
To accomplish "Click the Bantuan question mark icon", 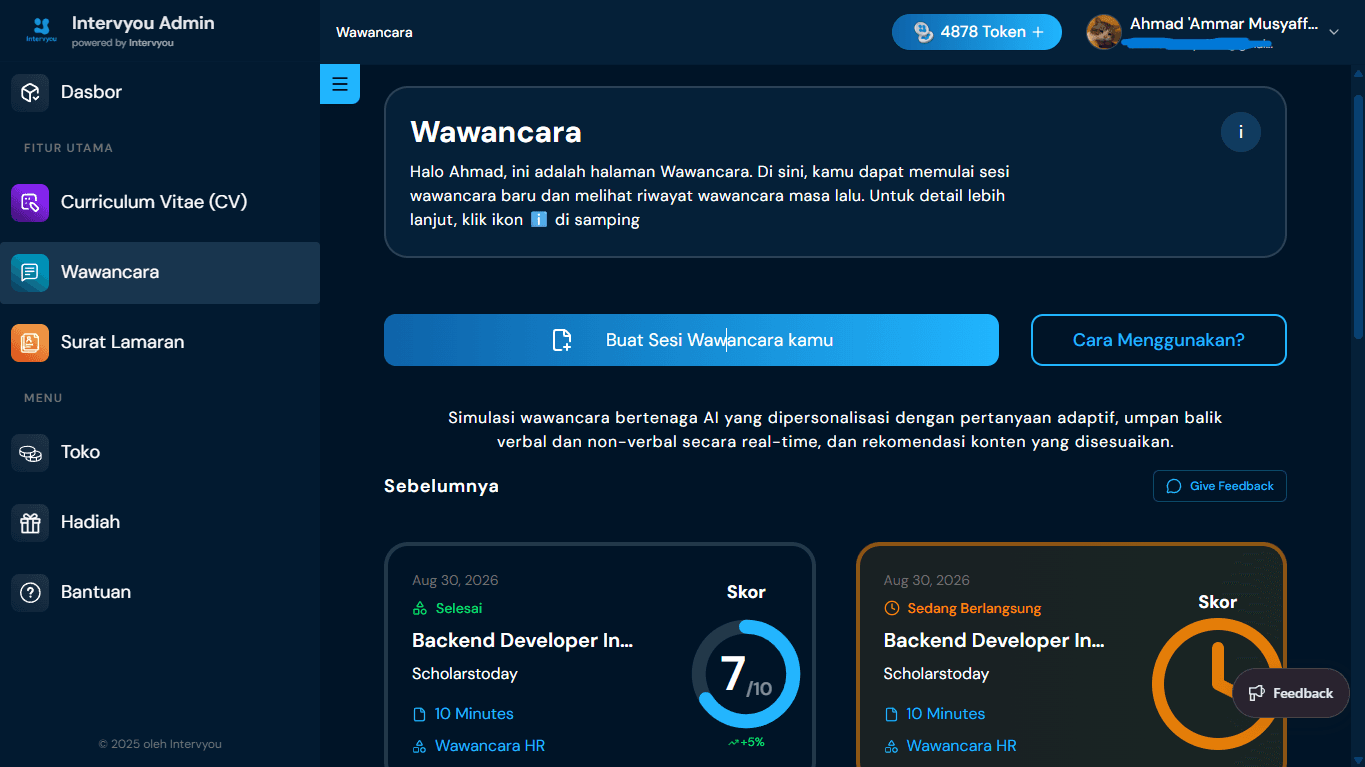I will coord(30,592).
